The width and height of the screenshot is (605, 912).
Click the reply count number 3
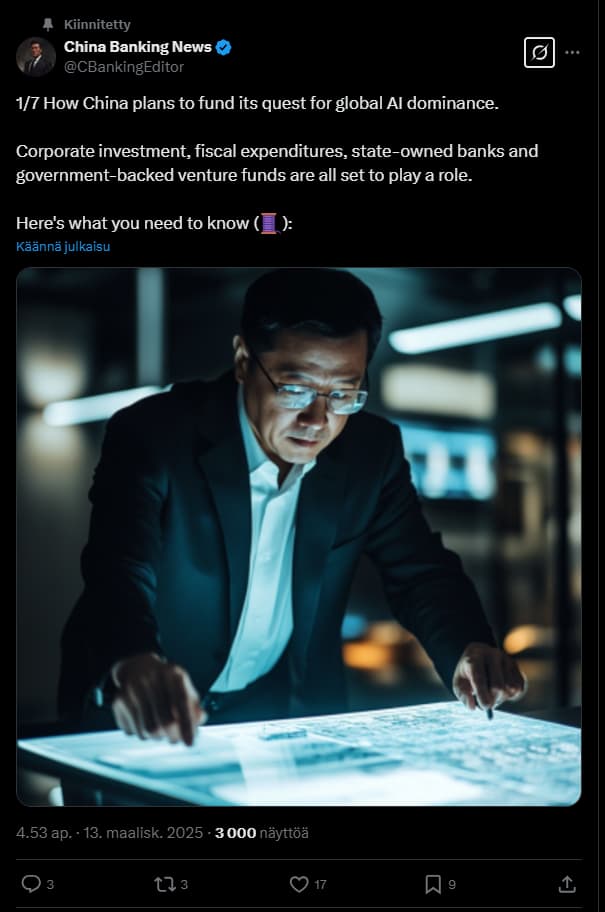(x=50, y=885)
